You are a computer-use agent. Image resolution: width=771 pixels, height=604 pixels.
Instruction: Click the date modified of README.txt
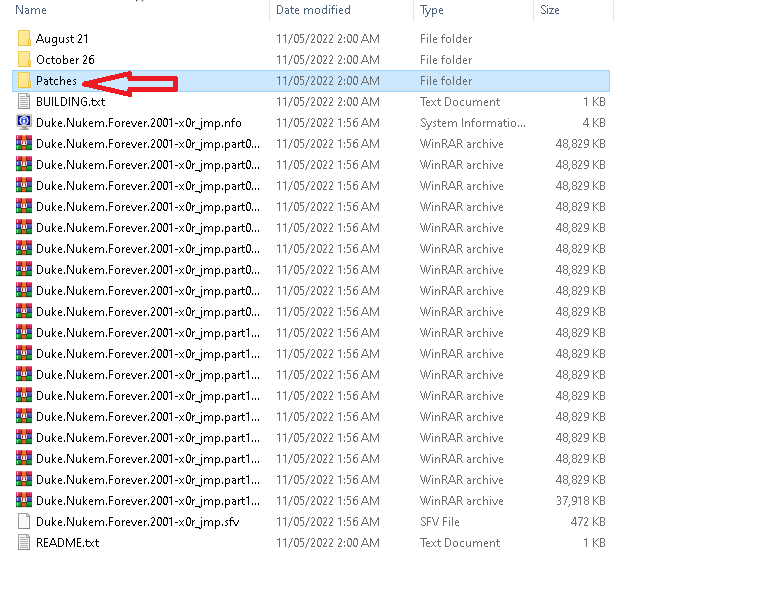[327, 543]
